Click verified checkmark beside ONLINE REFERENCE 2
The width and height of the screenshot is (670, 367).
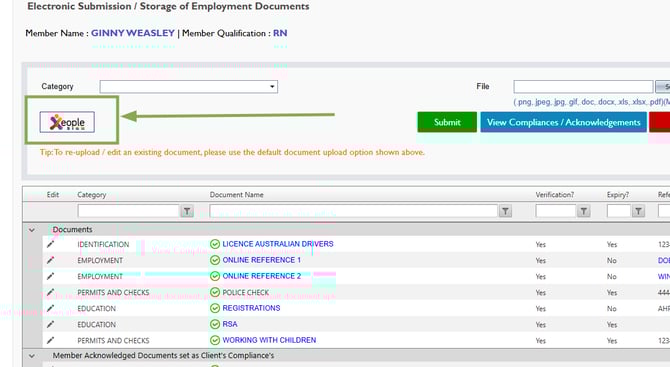[x=215, y=276]
